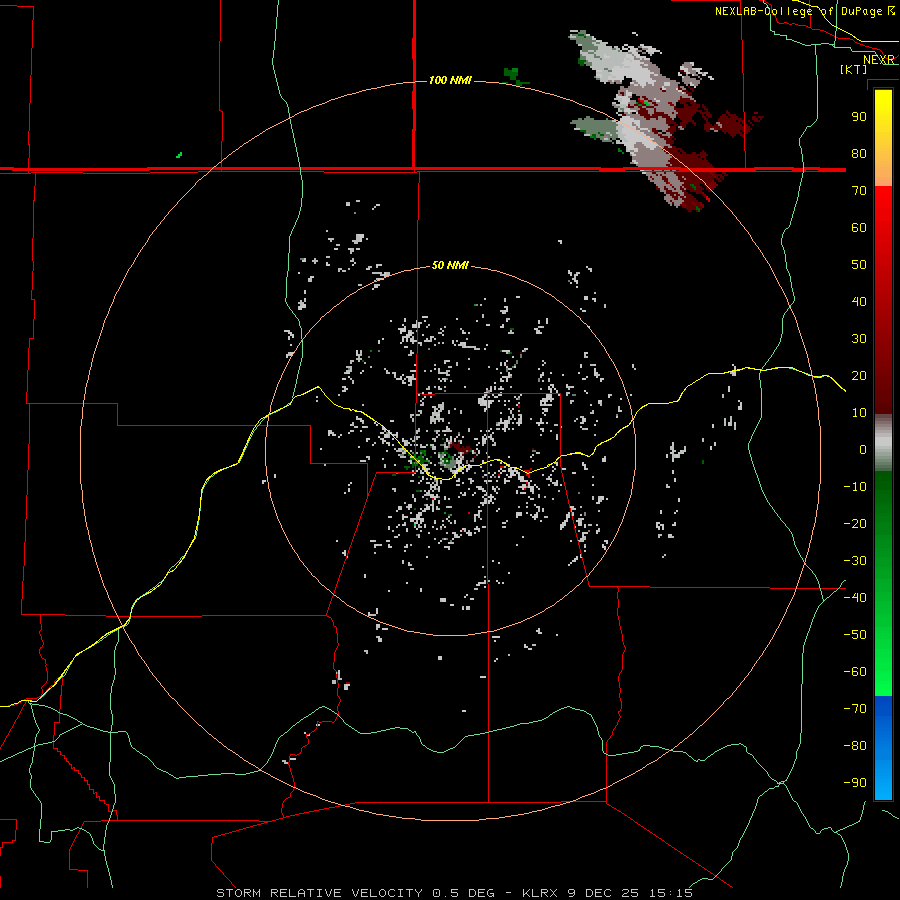Click the -50 value on the velocity scale
The height and width of the screenshot is (900, 900).
(855, 635)
